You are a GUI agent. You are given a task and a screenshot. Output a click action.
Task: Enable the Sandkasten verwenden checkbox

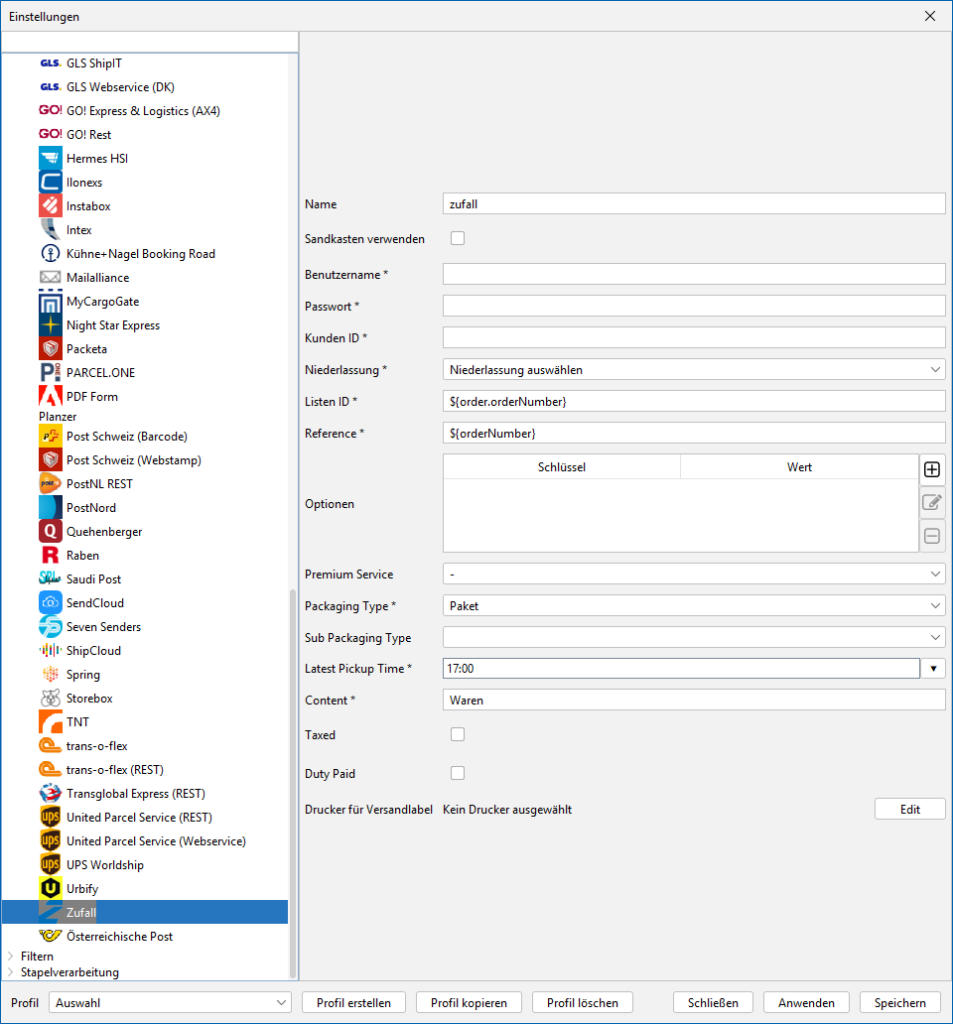pos(458,239)
